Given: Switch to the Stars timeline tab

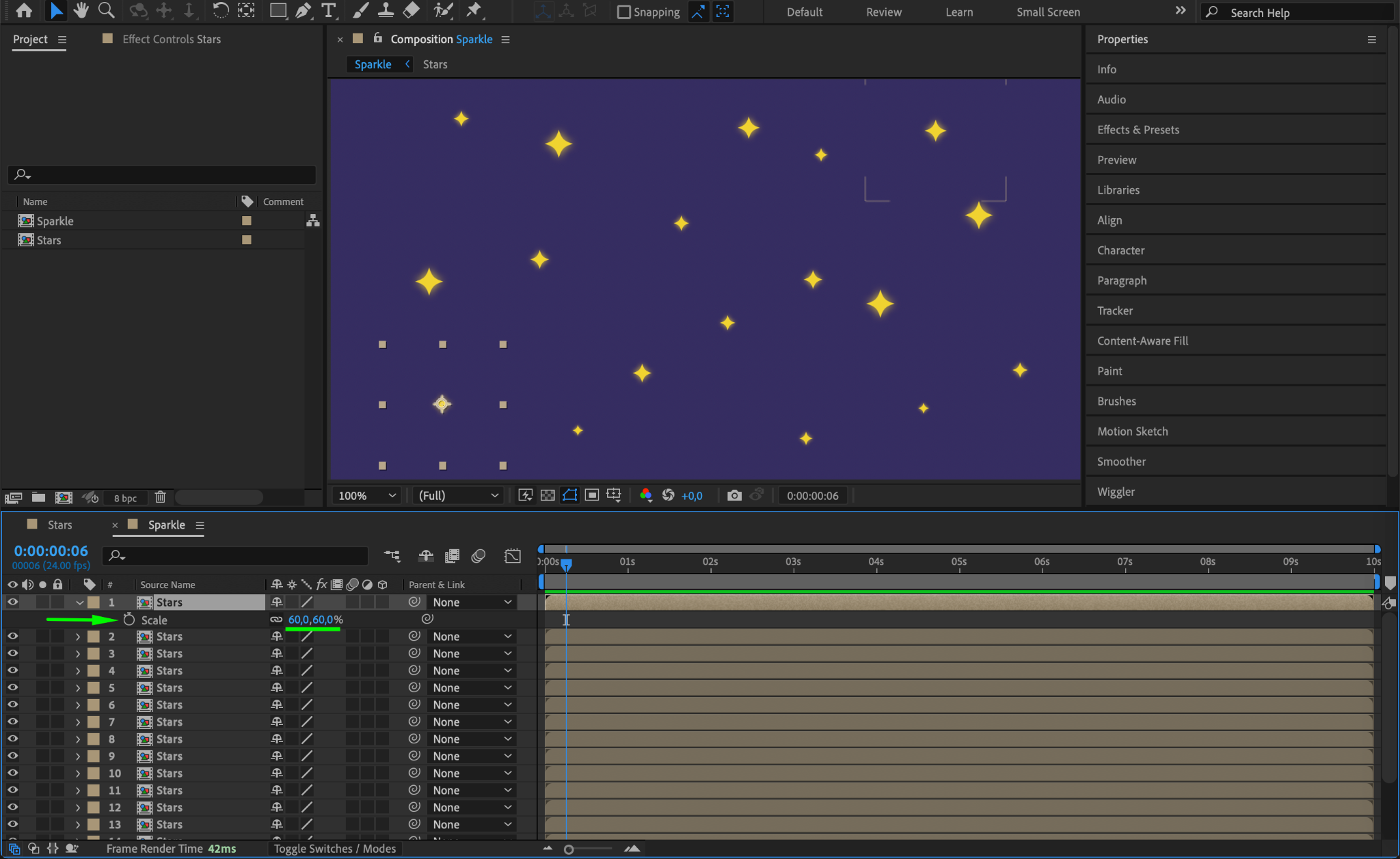Looking at the screenshot, I should [59, 525].
